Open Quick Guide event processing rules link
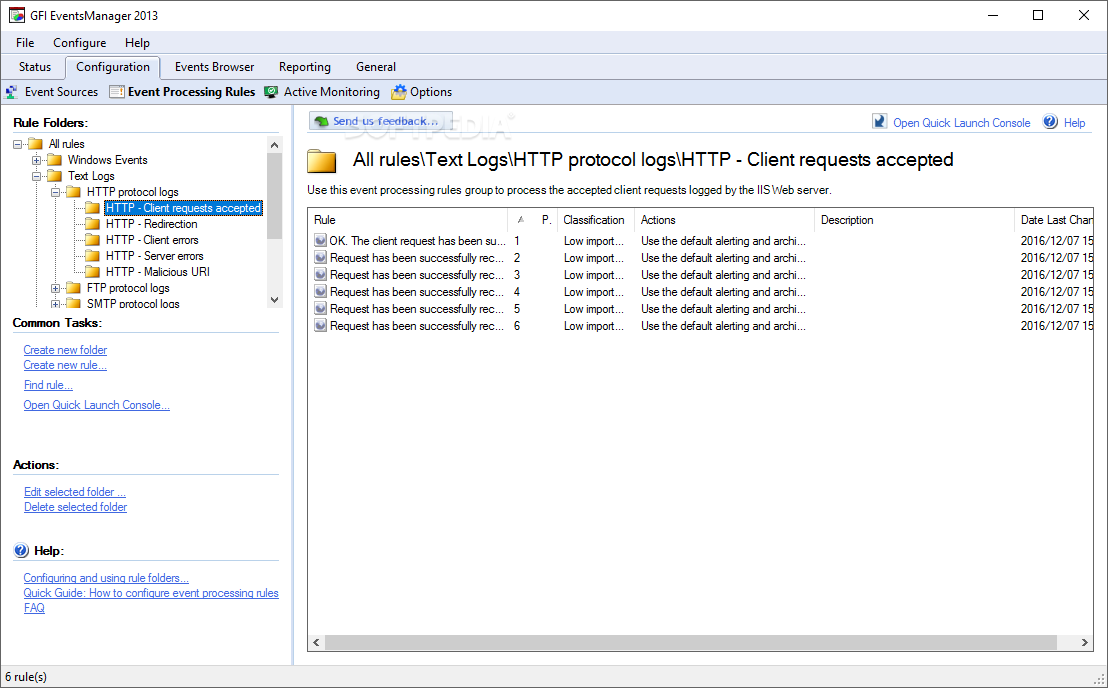The image size is (1108, 688). 151,593
